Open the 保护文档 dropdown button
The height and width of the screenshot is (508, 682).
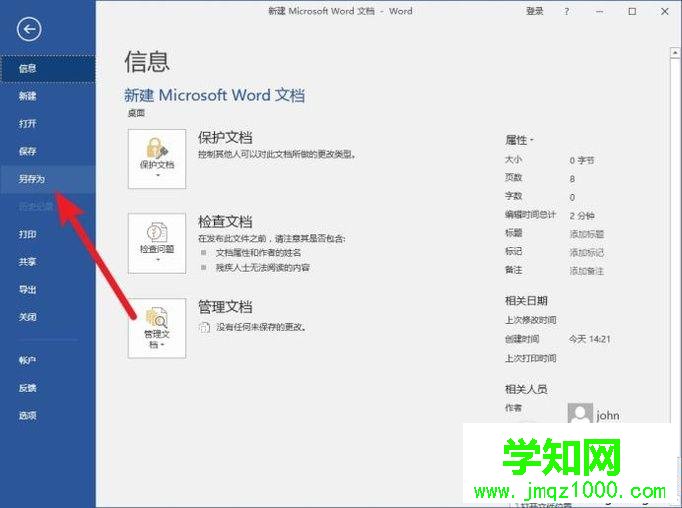pyautogui.click(x=157, y=159)
